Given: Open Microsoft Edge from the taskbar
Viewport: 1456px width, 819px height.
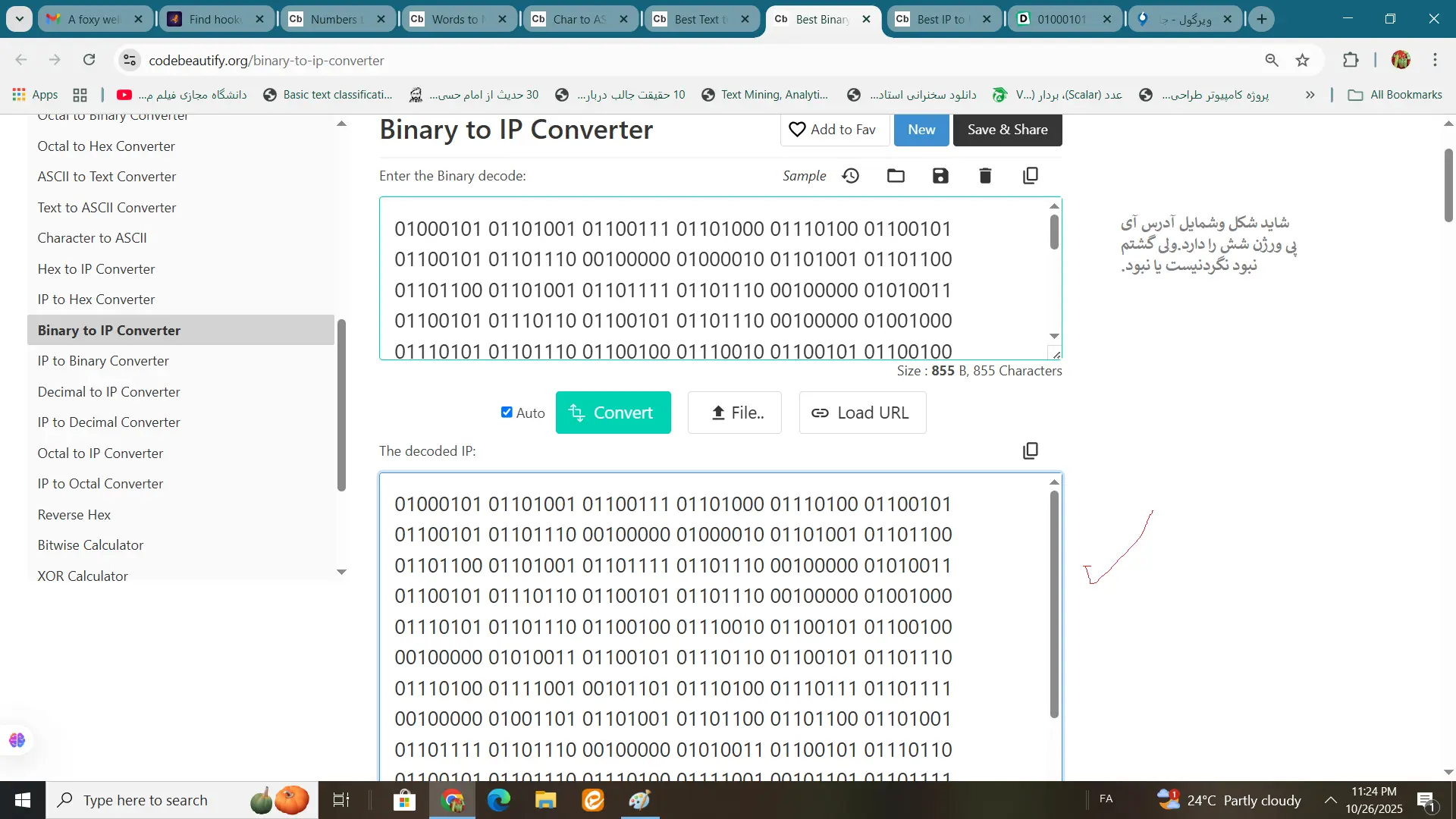Looking at the screenshot, I should 498,800.
